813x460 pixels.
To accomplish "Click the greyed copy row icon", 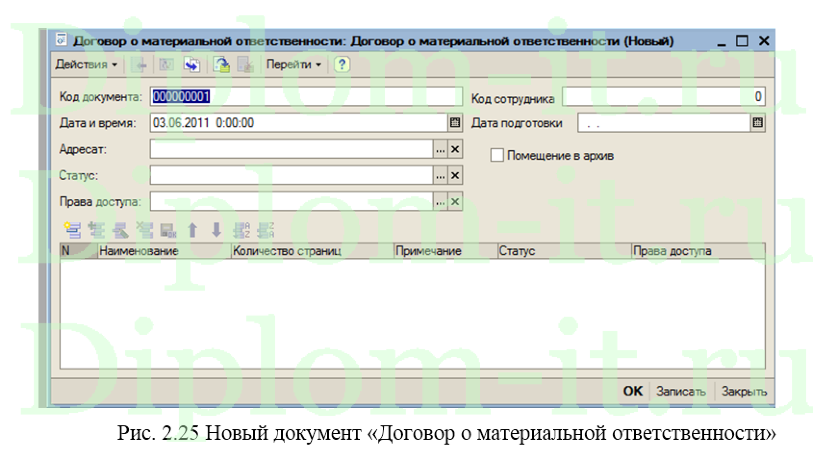I will point(96,230).
